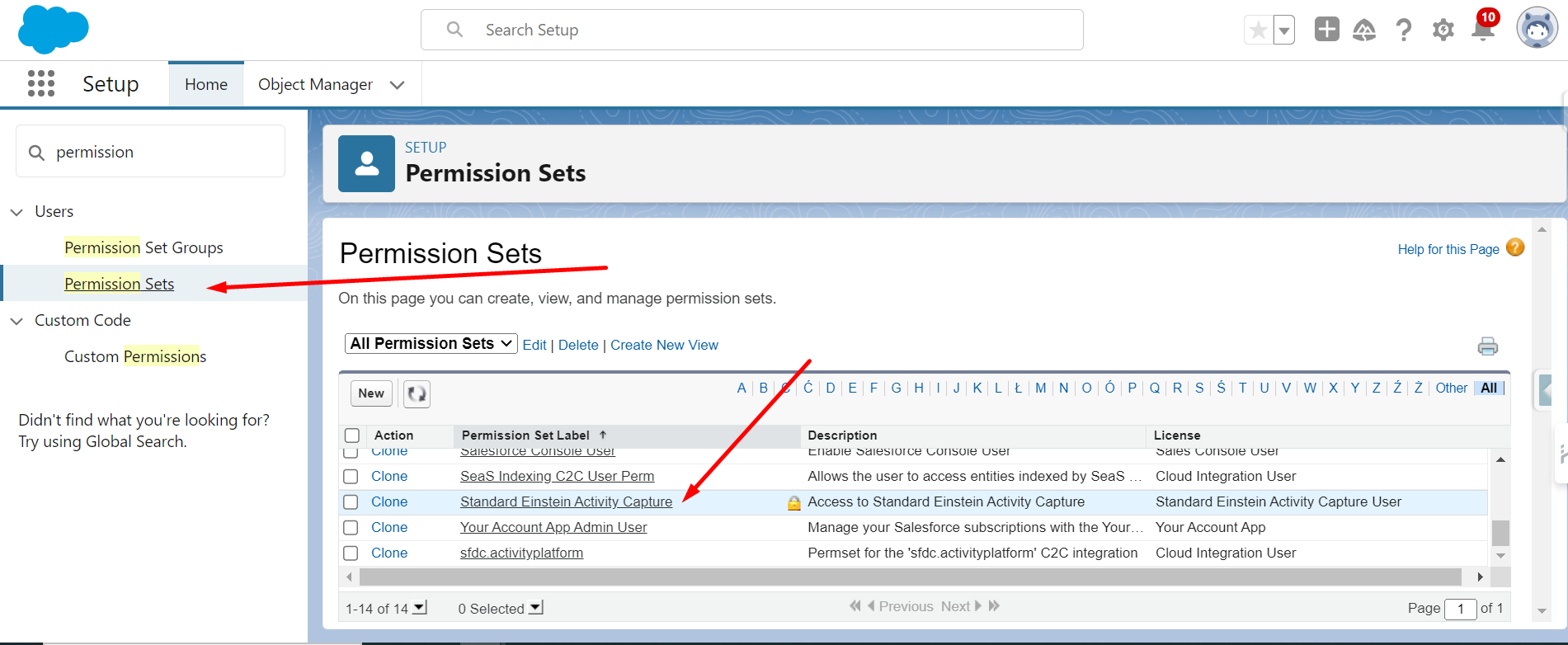Switch to the Home tab
Screen dimensions: 1568x645
click(x=206, y=84)
